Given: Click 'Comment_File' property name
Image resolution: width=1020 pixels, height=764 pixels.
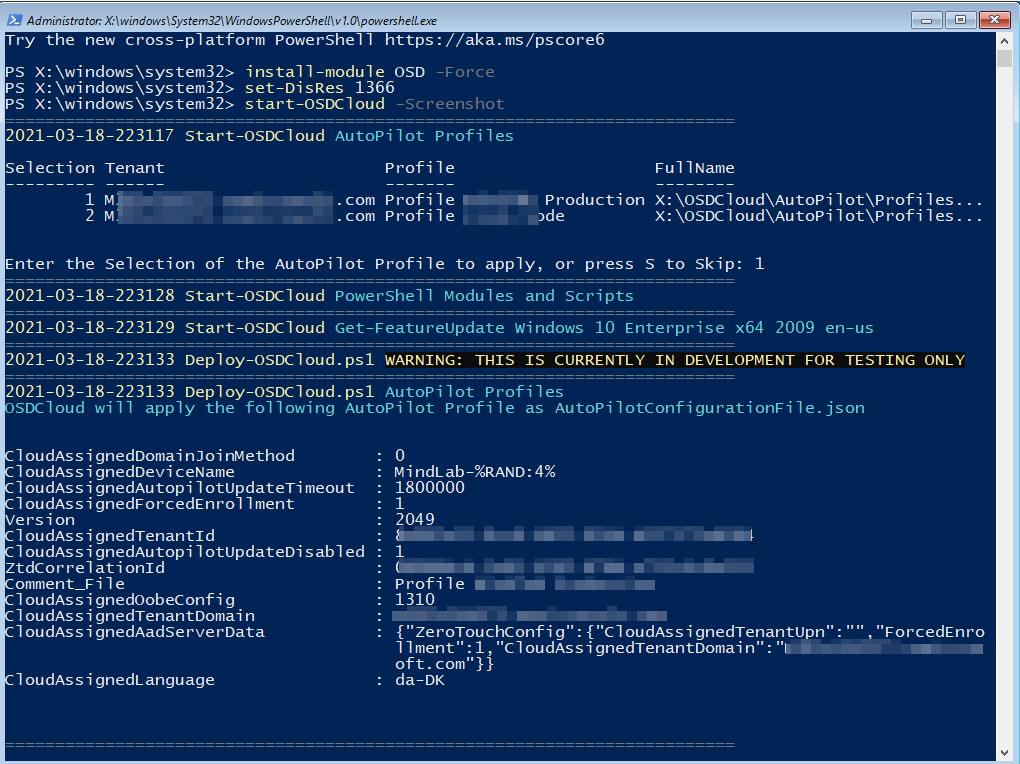Looking at the screenshot, I should tap(64, 584).
